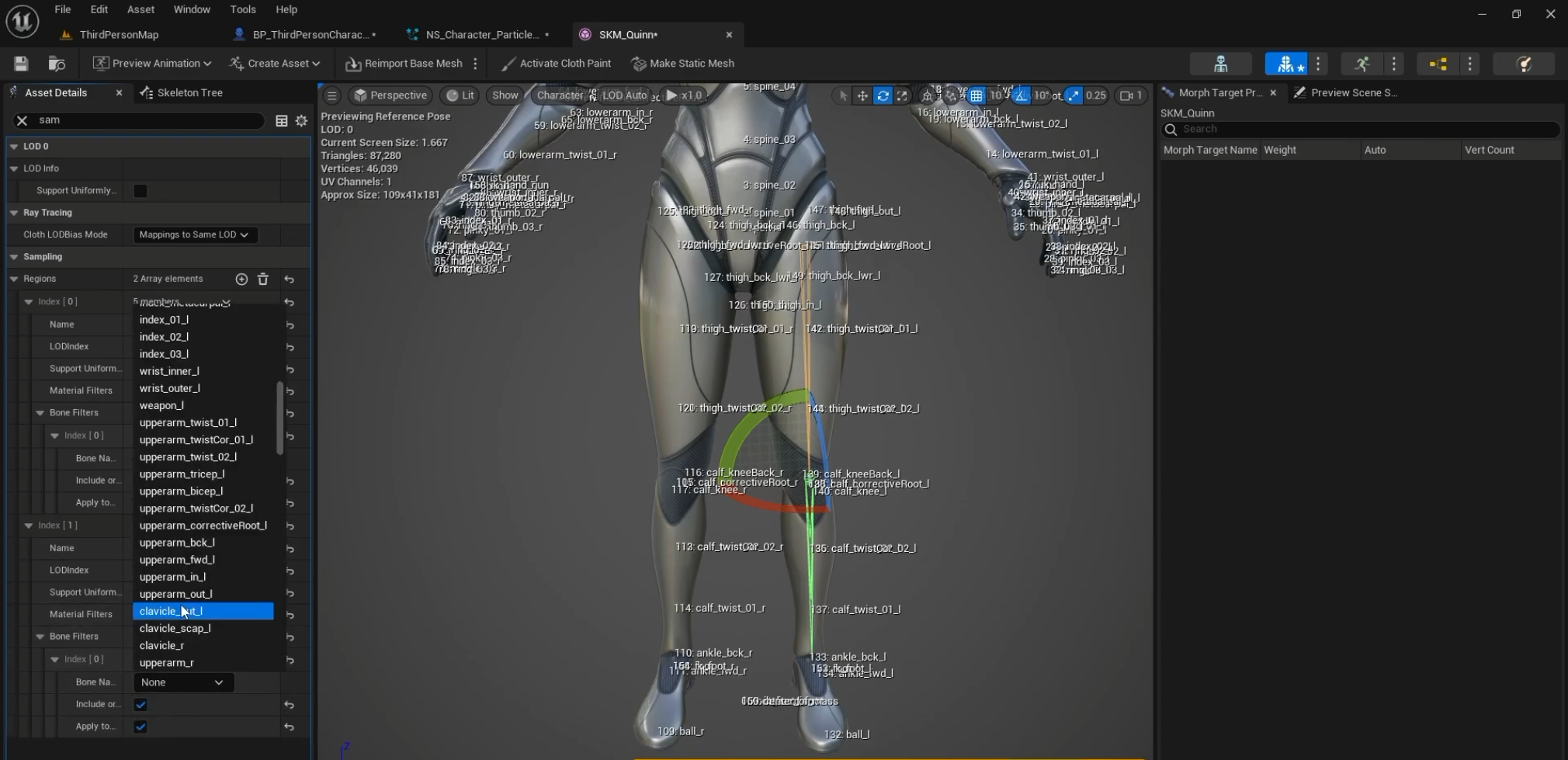
Task: Choose the viewport Rotate gizmo icon
Action: 883,95
